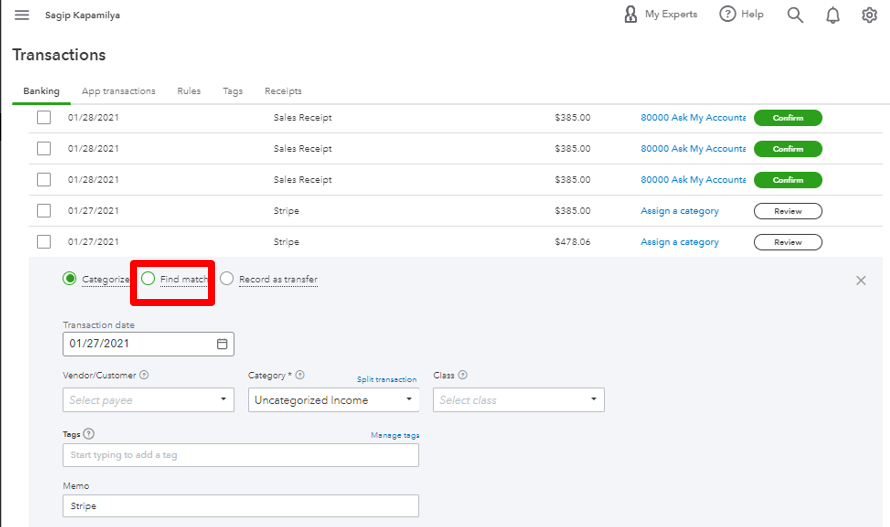Switch to the App transactions tab

[118, 91]
